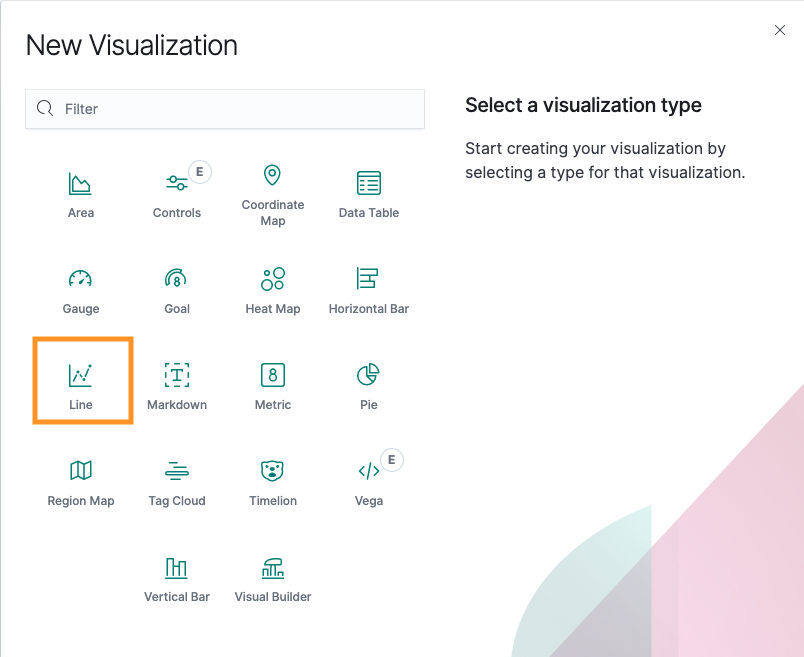Choose the Markdown visualization type

point(177,387)
